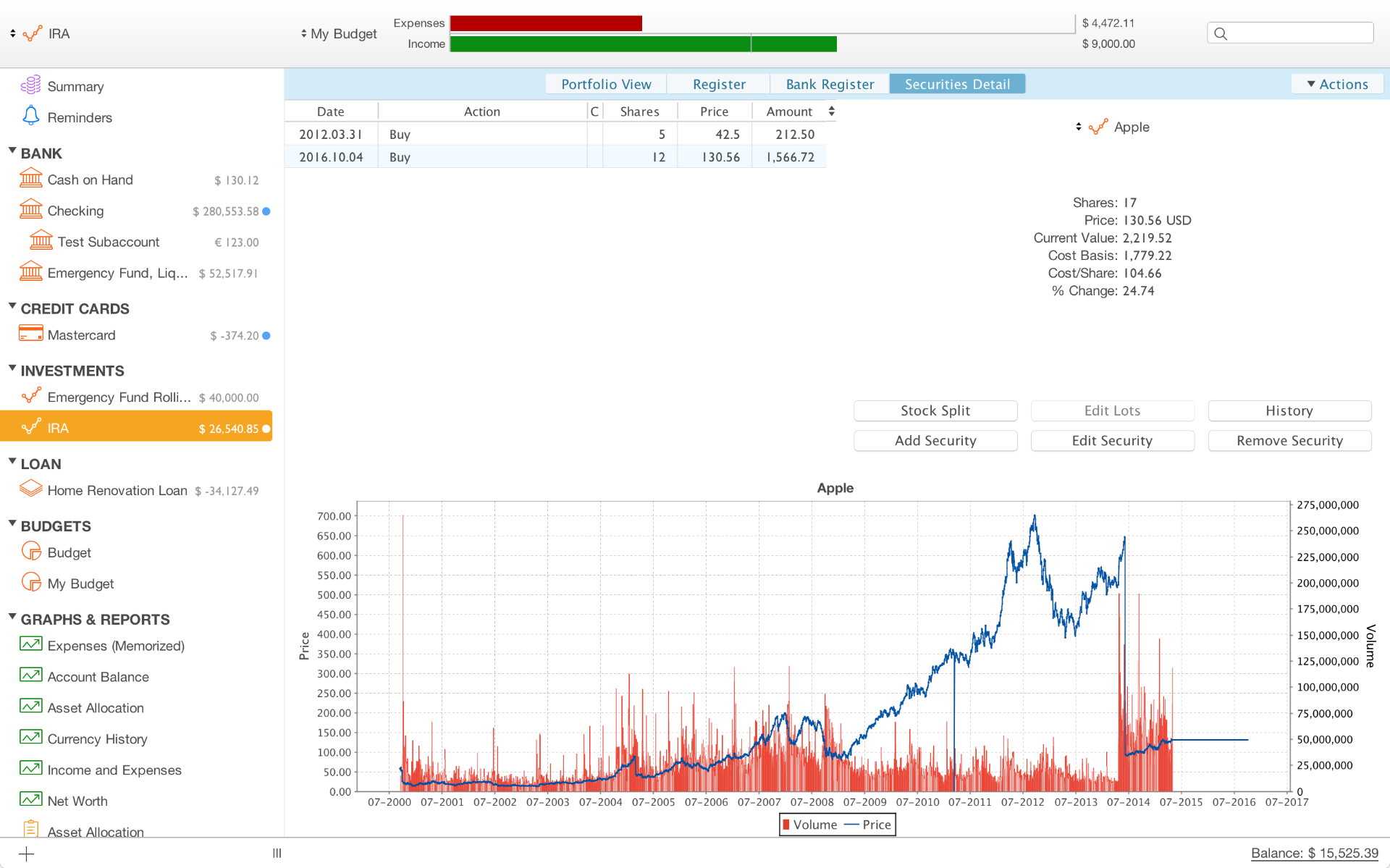Click the Remove Security button
This screenshot has width=1390, height=868.
(x=1289, y=441)
